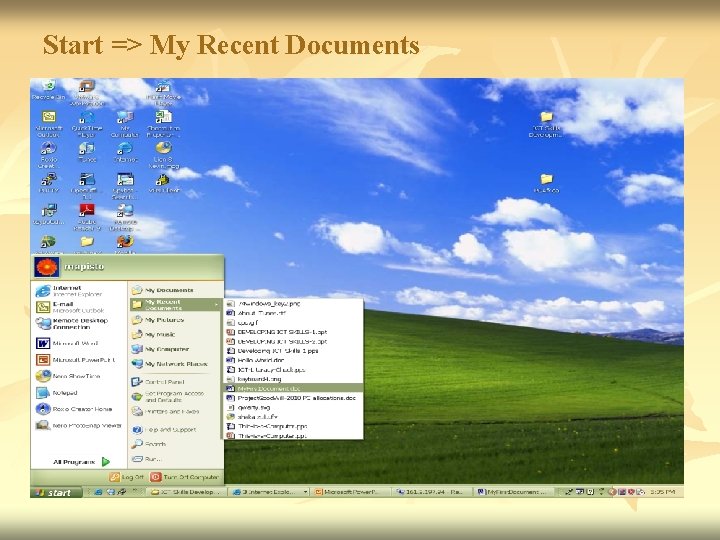Open the iTunes desktop shortcut
Screen dimensions: 720x540
(x=86, y=152)
